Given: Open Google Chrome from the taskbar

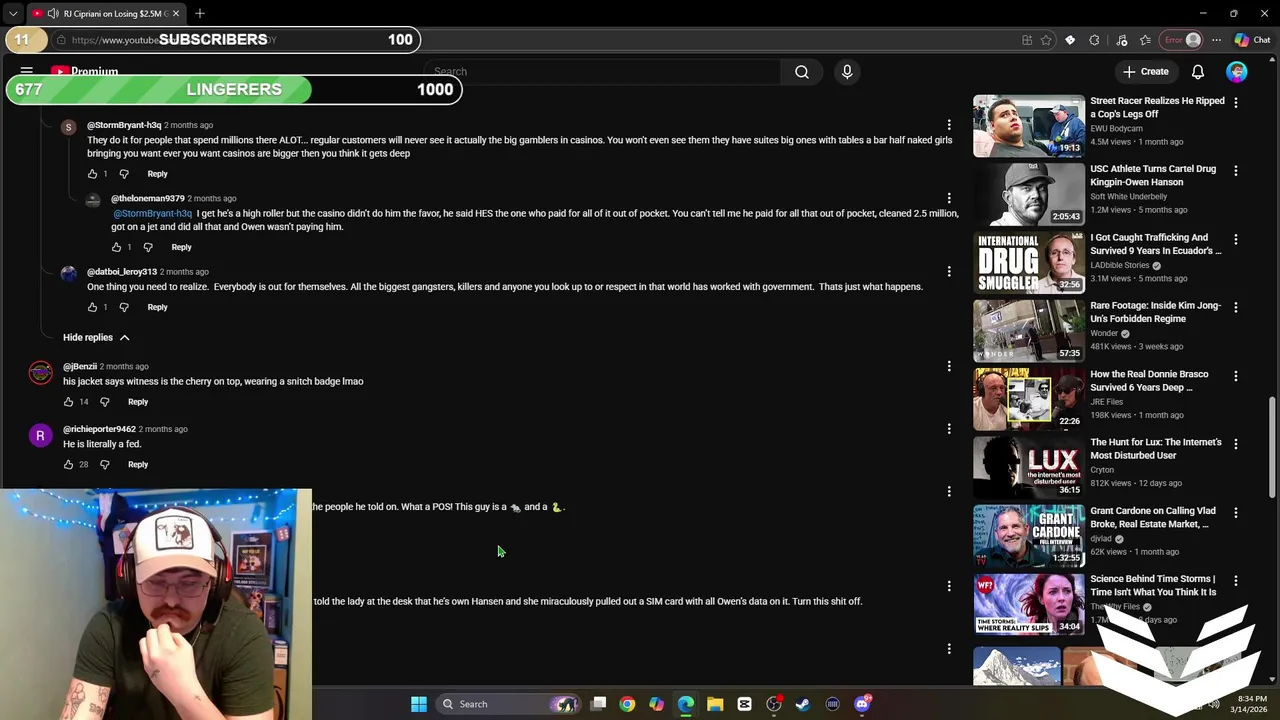Looking at the screenshot, I should pos(627,704).
